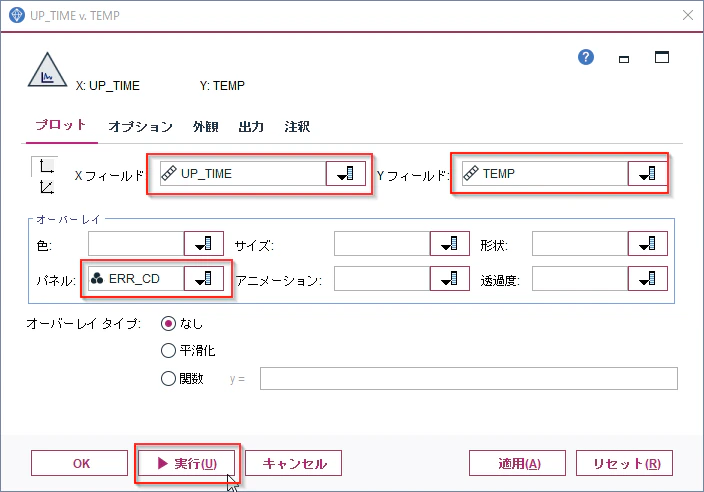The image size is (704, 492).
Task: Click the empty アニメーション field box
Action: pyautogui.click(x=382, y=279)
